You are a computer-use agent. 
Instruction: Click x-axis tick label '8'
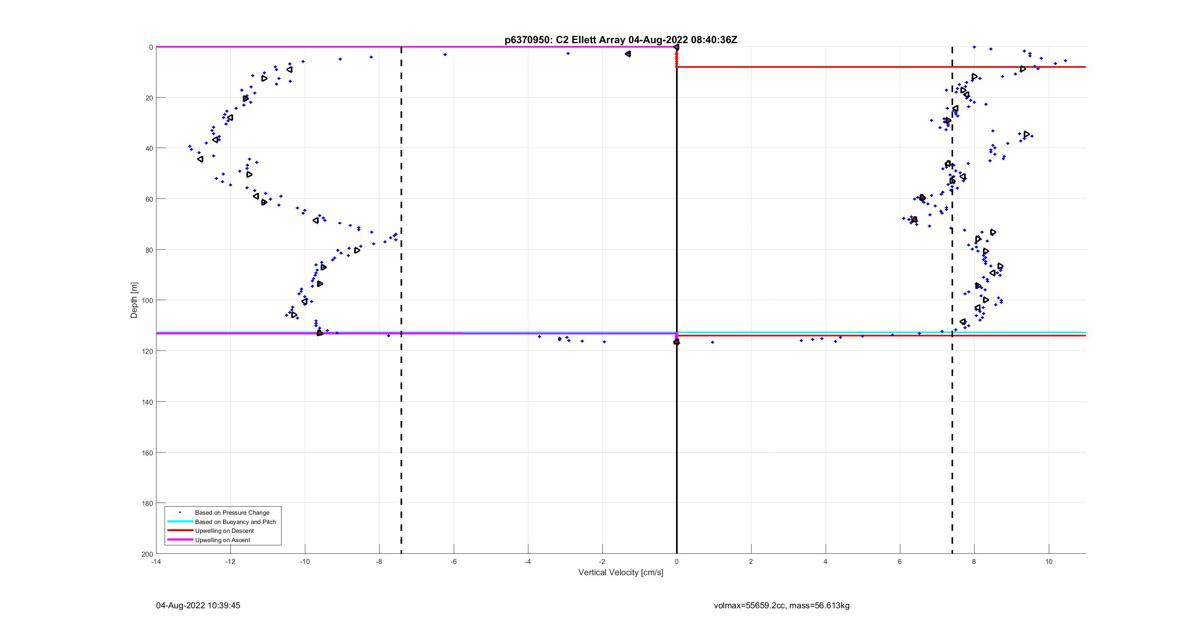point(974,562)
